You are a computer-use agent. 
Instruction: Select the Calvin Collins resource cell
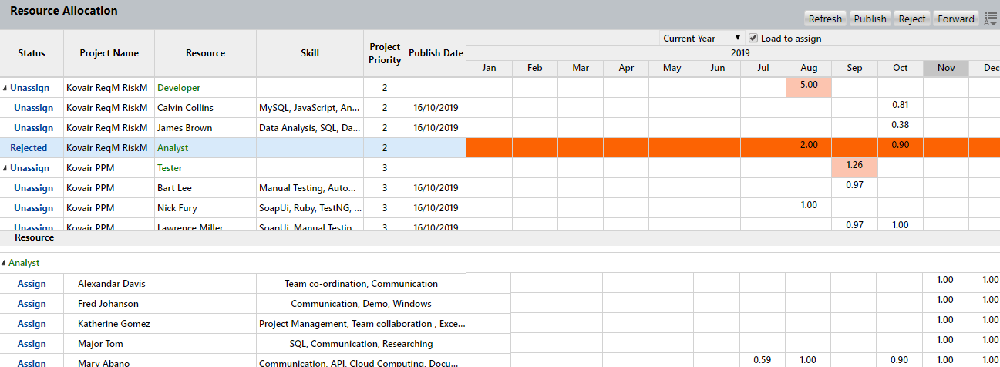(205, 107)
